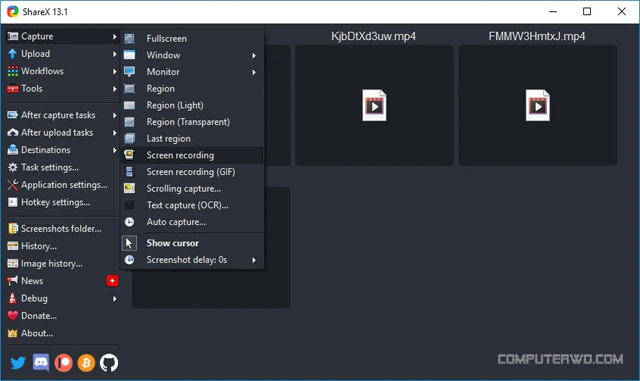Open Image history... window
640x381 pixels.
pyautogui.click(x=62, y=264)
